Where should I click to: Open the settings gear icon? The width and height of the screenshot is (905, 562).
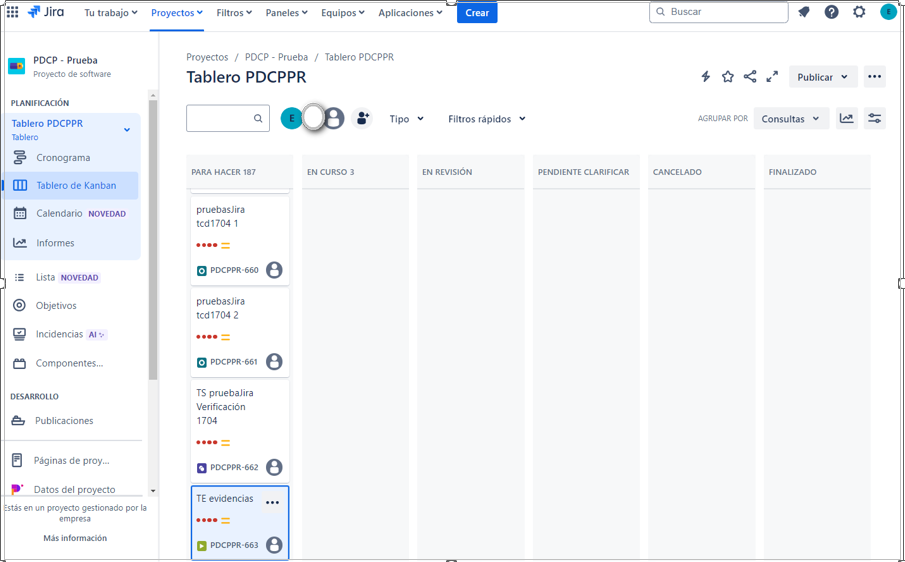(x=859, y=12)
